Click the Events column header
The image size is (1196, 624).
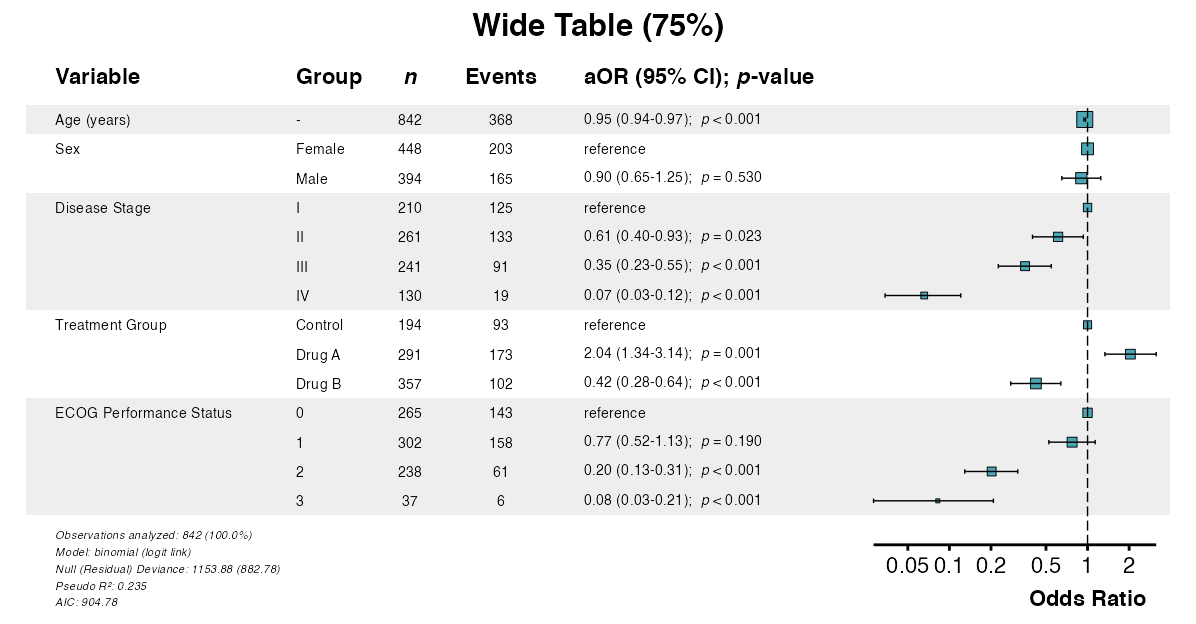[x=501, y=77]
